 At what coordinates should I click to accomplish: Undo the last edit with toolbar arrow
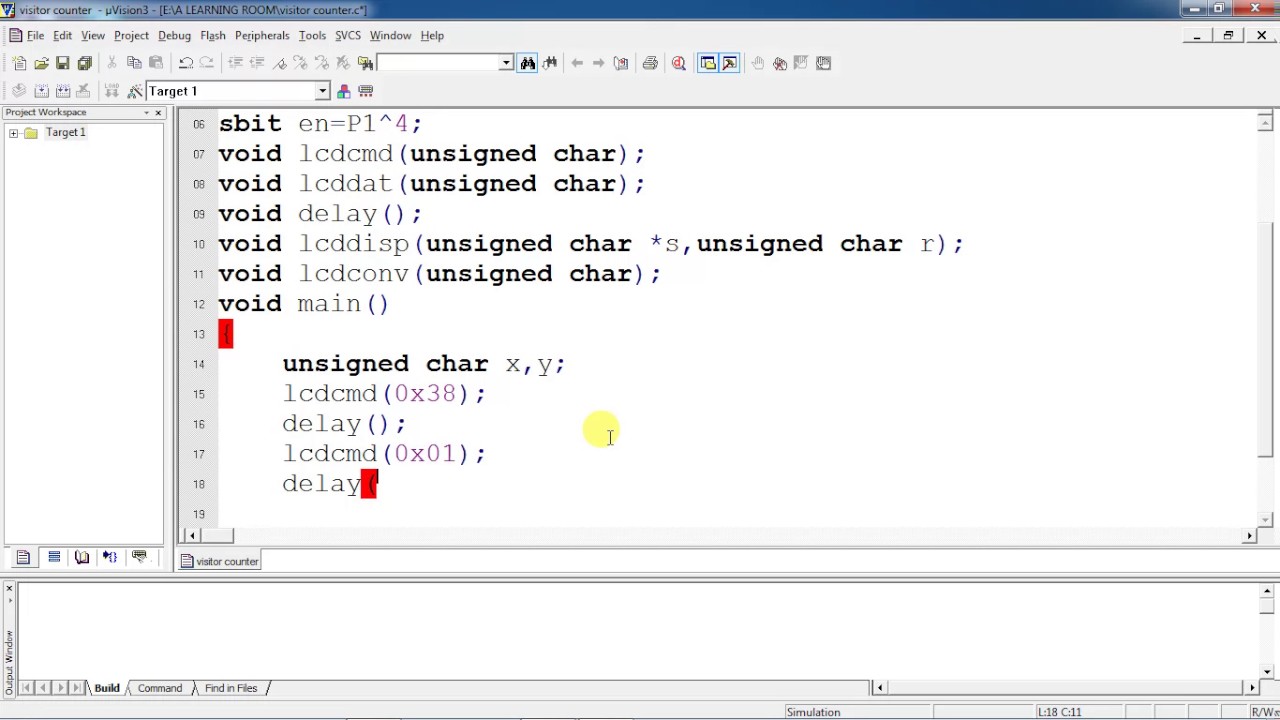point(185,63)
